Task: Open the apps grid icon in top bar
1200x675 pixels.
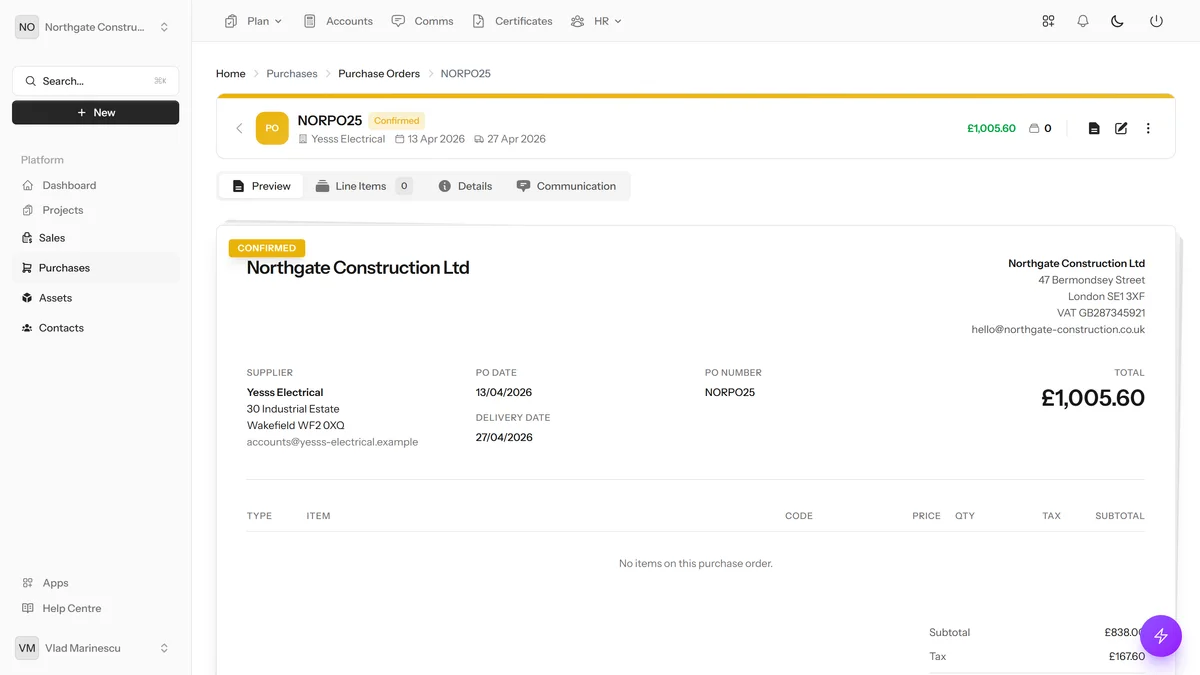Action: [1048, 21]
